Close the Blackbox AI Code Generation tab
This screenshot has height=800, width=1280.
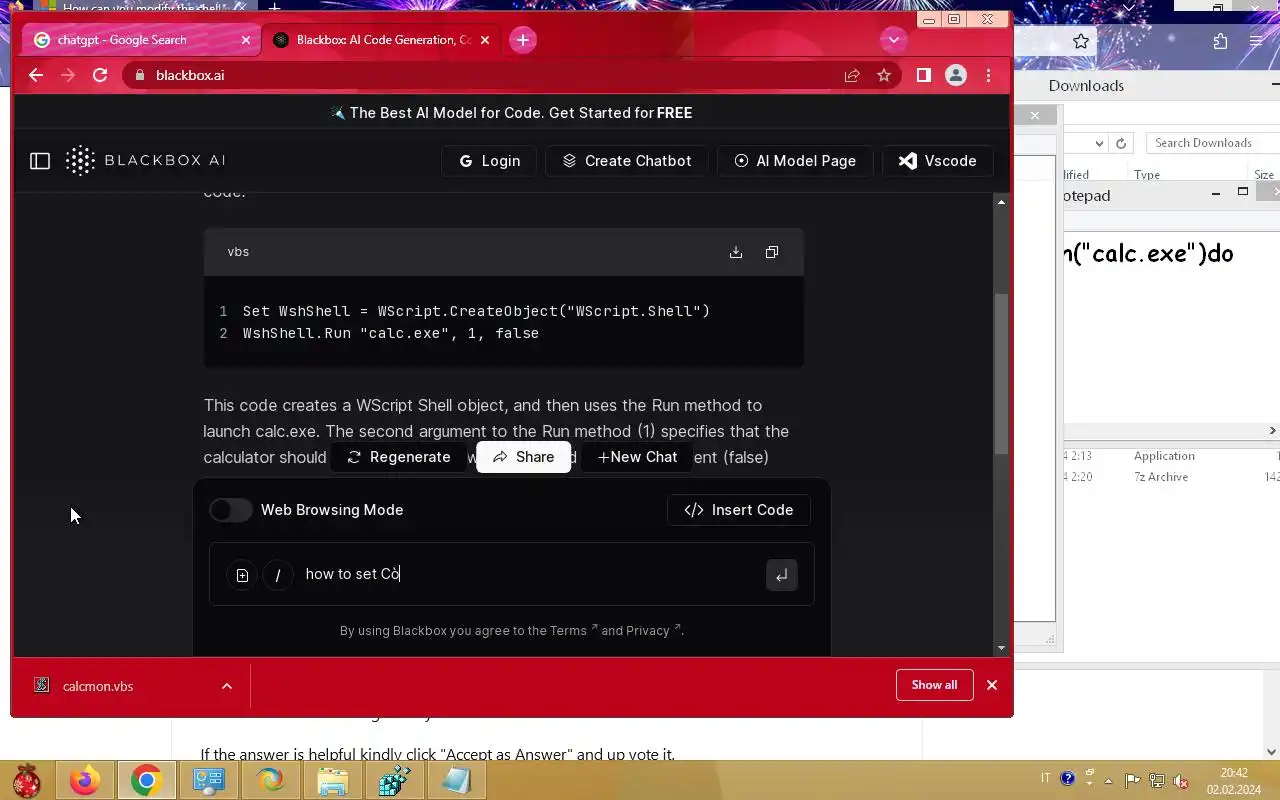485,40
